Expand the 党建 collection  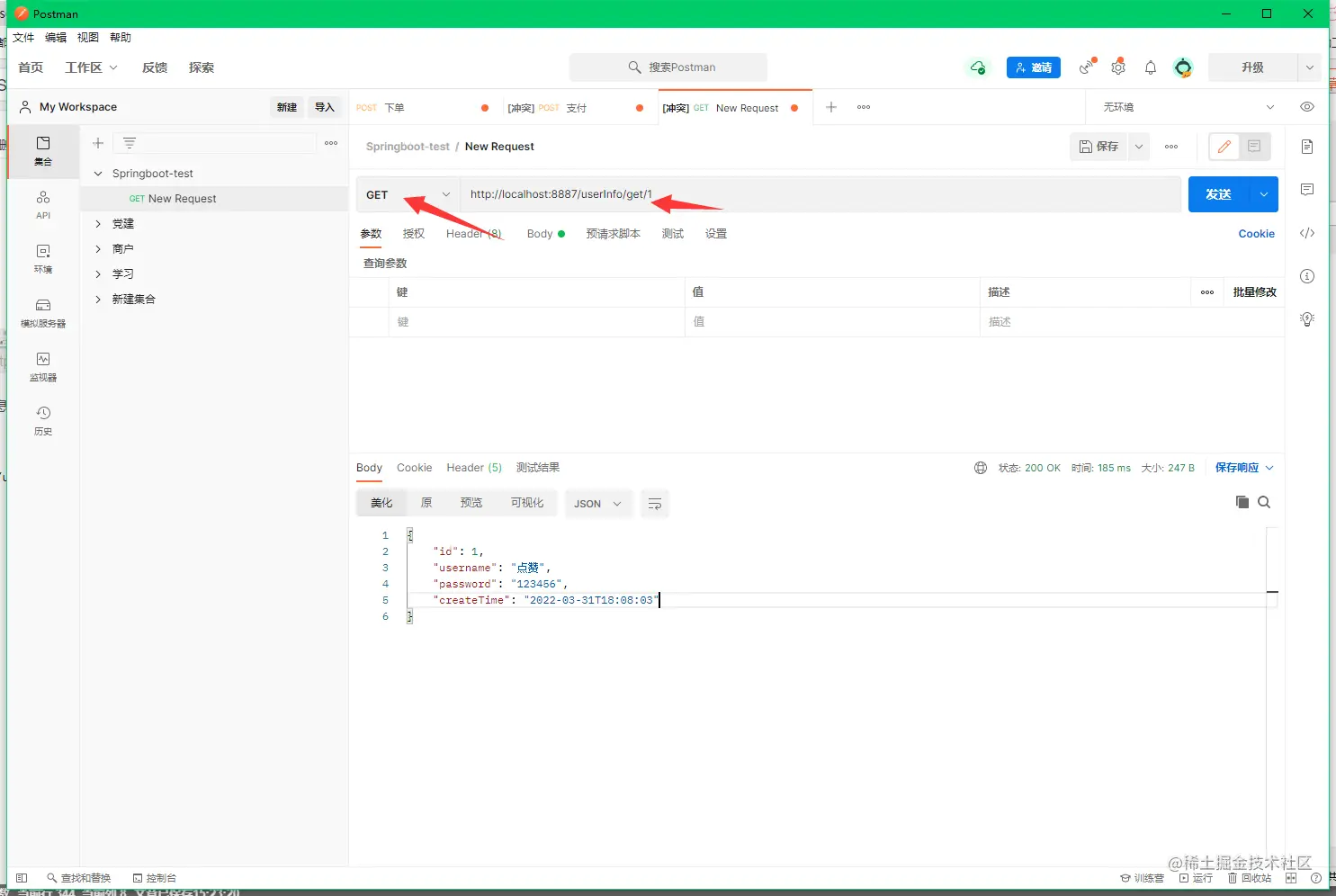coord(98,224)
